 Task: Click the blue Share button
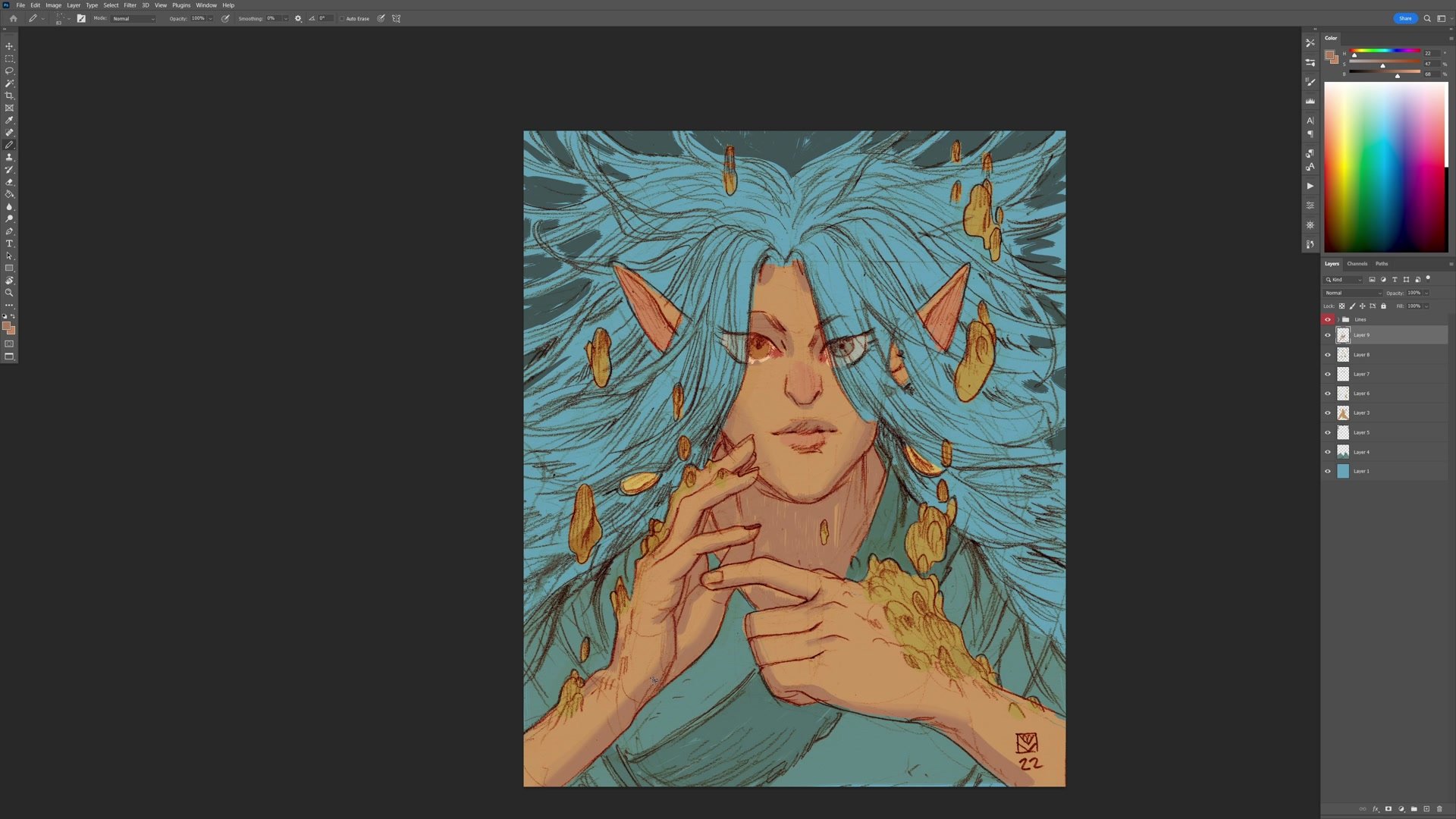pos(1404,18)
